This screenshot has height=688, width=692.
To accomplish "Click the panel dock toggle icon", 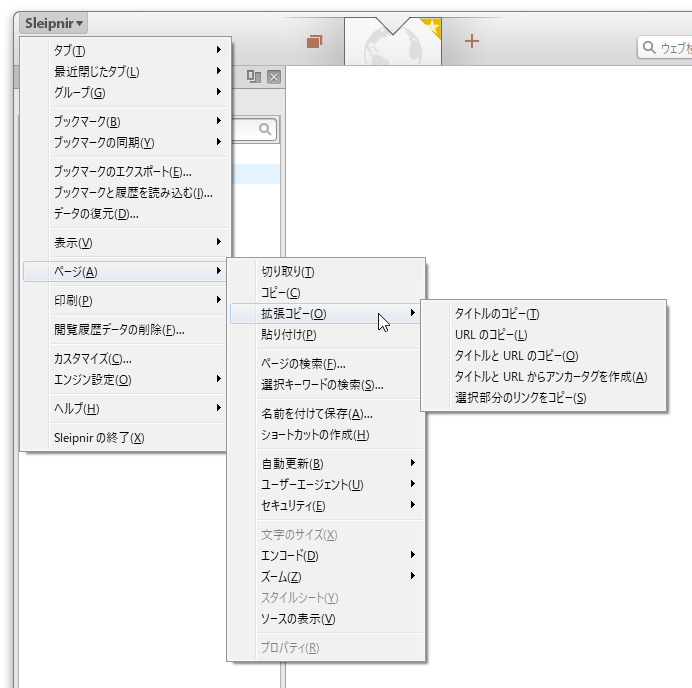I will click(254, 77).
